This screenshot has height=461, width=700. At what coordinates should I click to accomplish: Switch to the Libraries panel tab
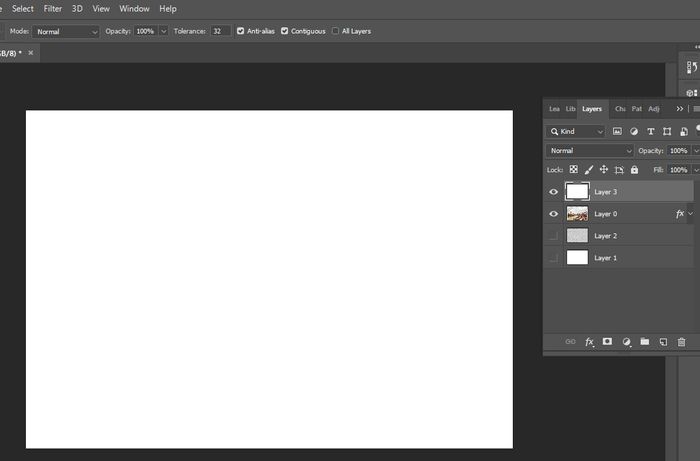coord(571,109)
